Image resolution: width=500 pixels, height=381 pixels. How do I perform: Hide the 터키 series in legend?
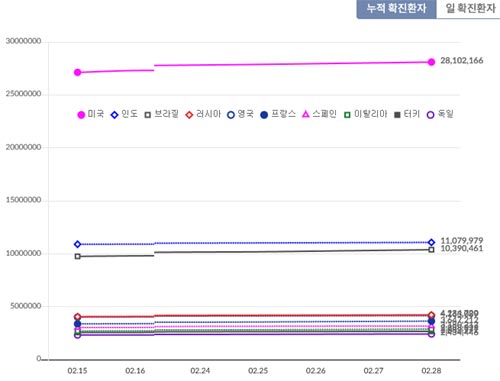(407, 114)
